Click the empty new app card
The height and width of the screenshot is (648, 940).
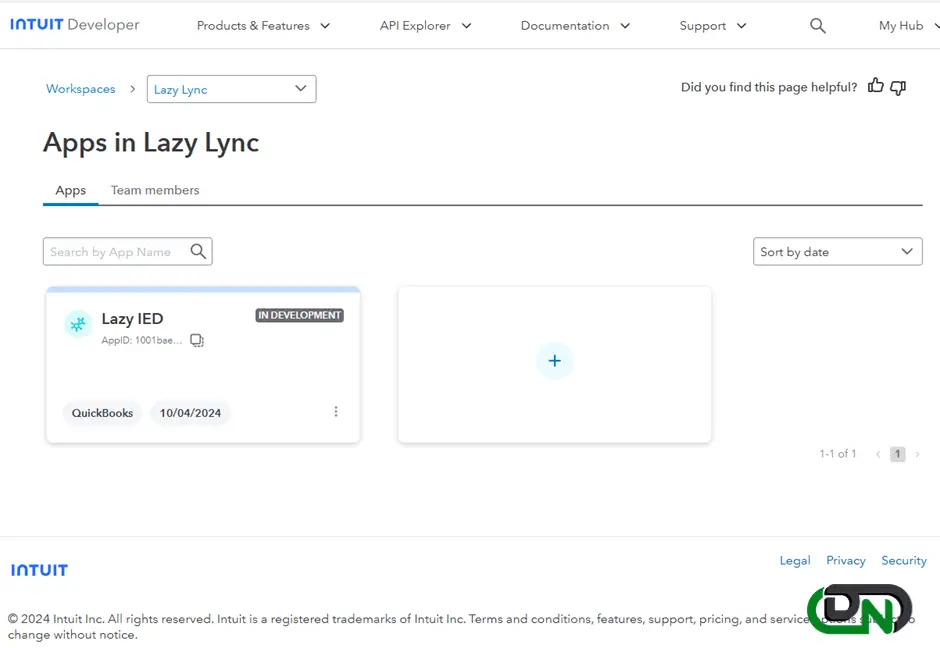(x=555, y=365)
